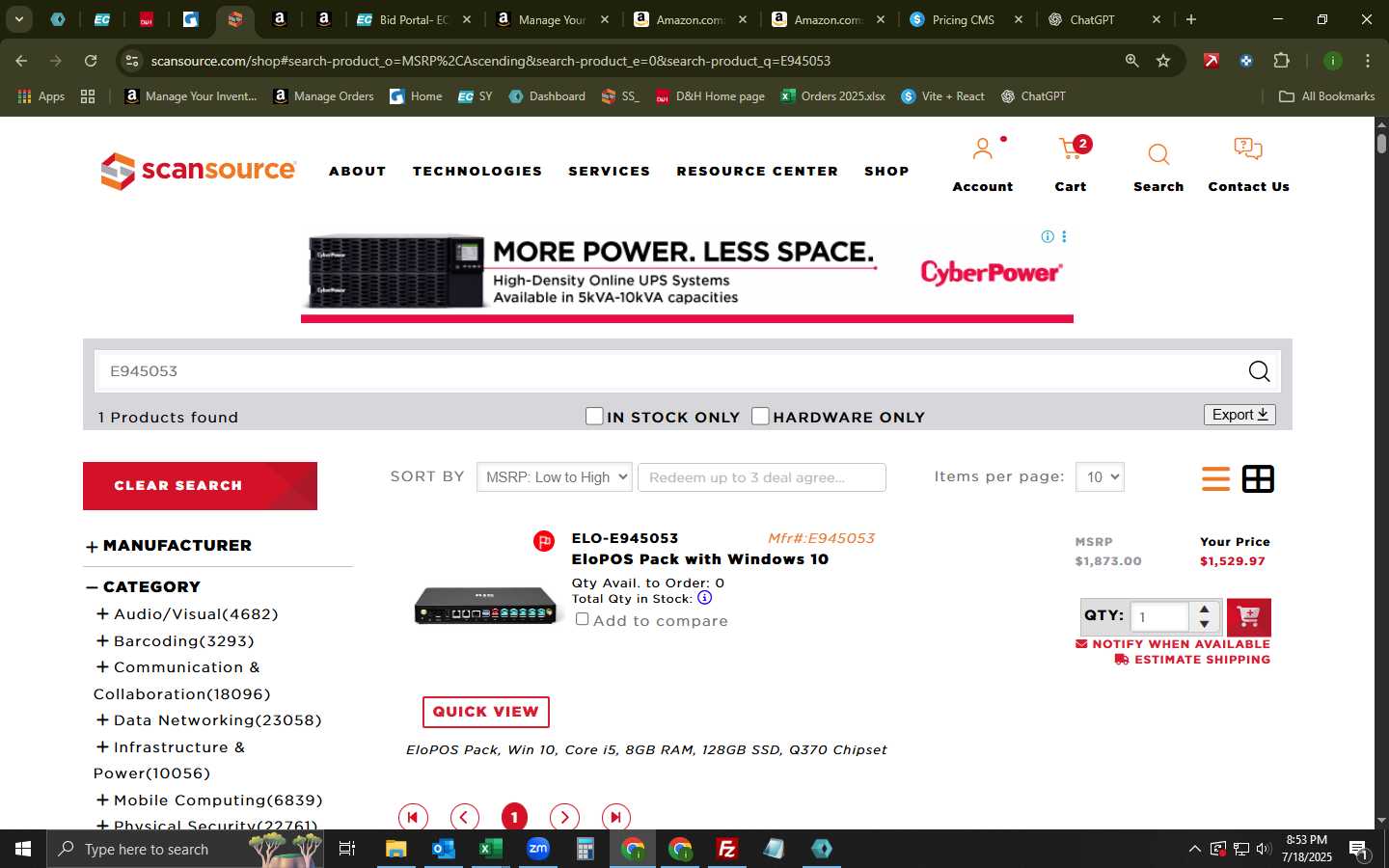Open the Shop menu
Image resolution: width=1389 pixels, height=868 pixels.
[886, 171]
